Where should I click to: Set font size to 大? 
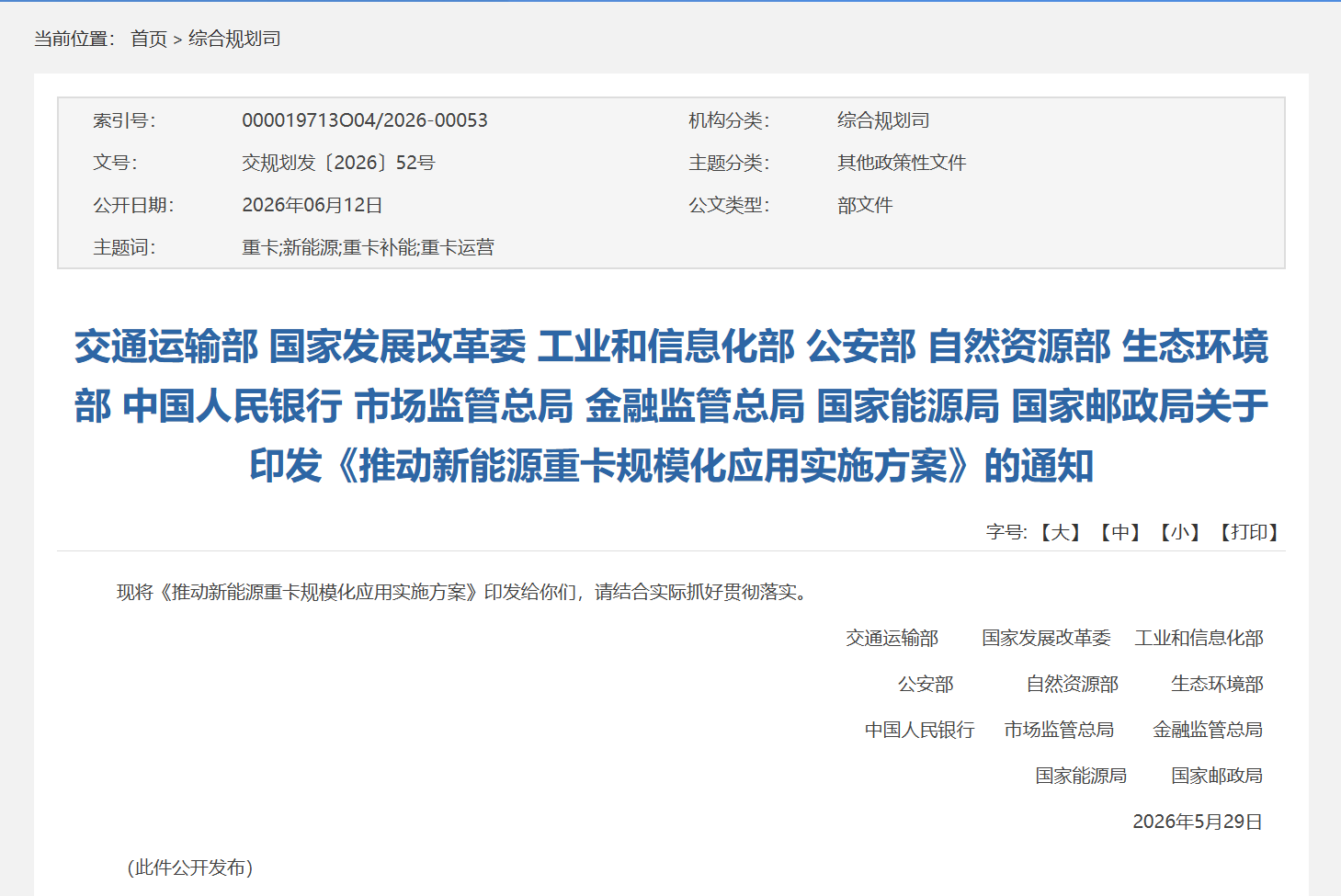[x=1060, y=532]
